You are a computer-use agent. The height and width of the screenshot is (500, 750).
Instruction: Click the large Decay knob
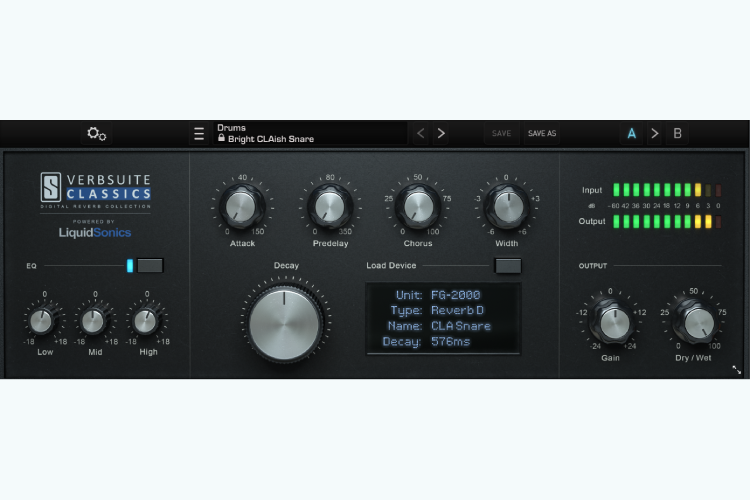click(285, 322)
